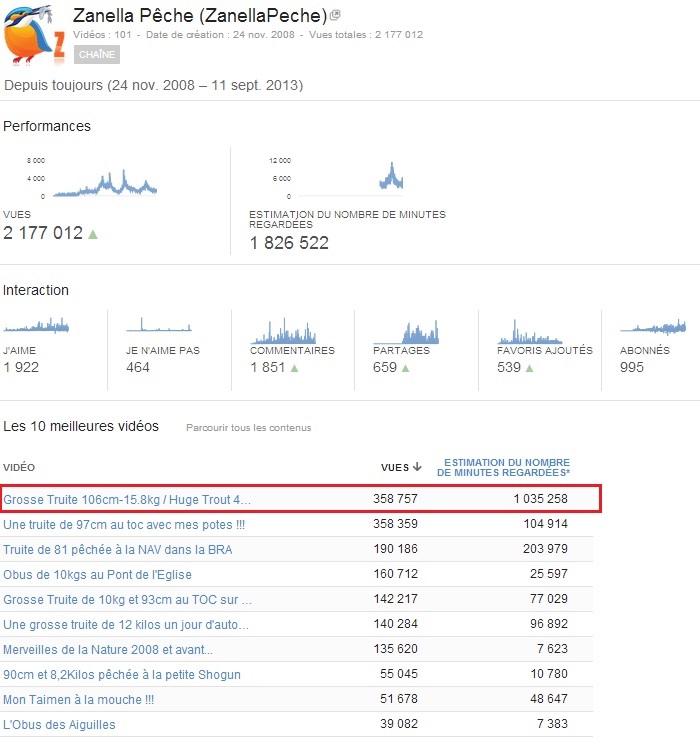Open video Mon Taimen à la mouche
The height and width of the screenshot is (743, 700).
pyautogui.click(x=78, y=700)
